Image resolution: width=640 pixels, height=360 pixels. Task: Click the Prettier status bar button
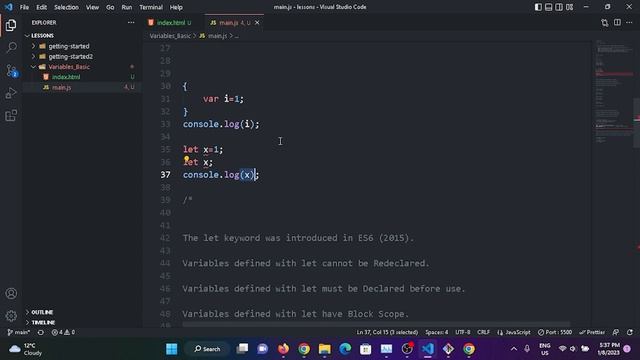coord(592,332)
